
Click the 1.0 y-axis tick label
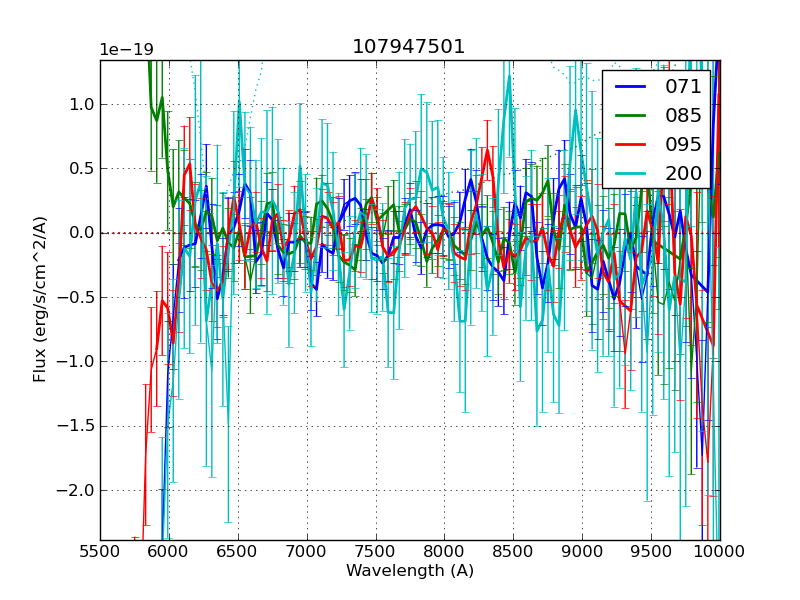[x=80, y=105]
